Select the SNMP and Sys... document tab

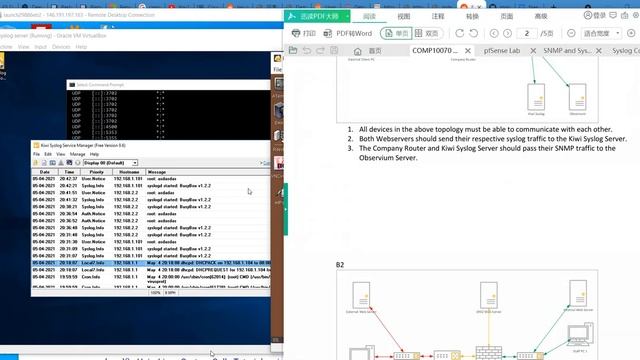pyautogui.click(x=567, y=51)
